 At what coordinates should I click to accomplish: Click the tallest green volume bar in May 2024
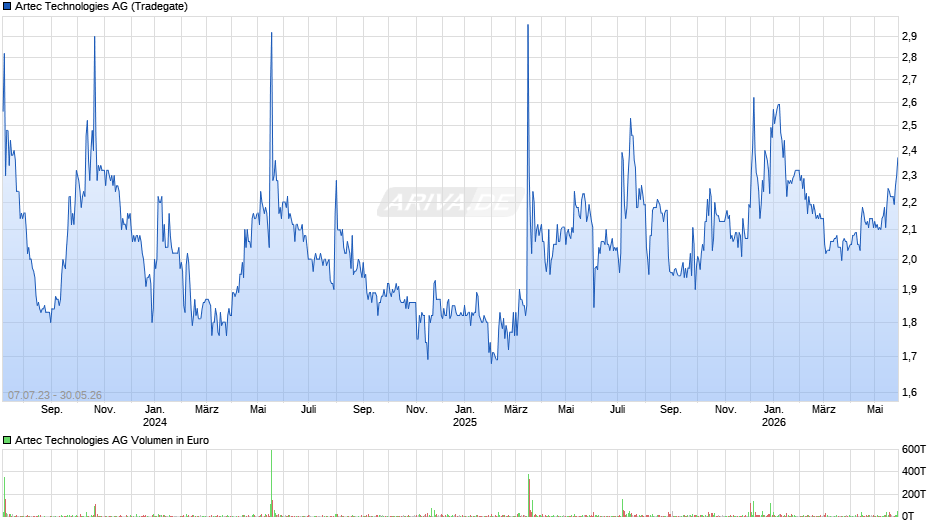(272, 483)
